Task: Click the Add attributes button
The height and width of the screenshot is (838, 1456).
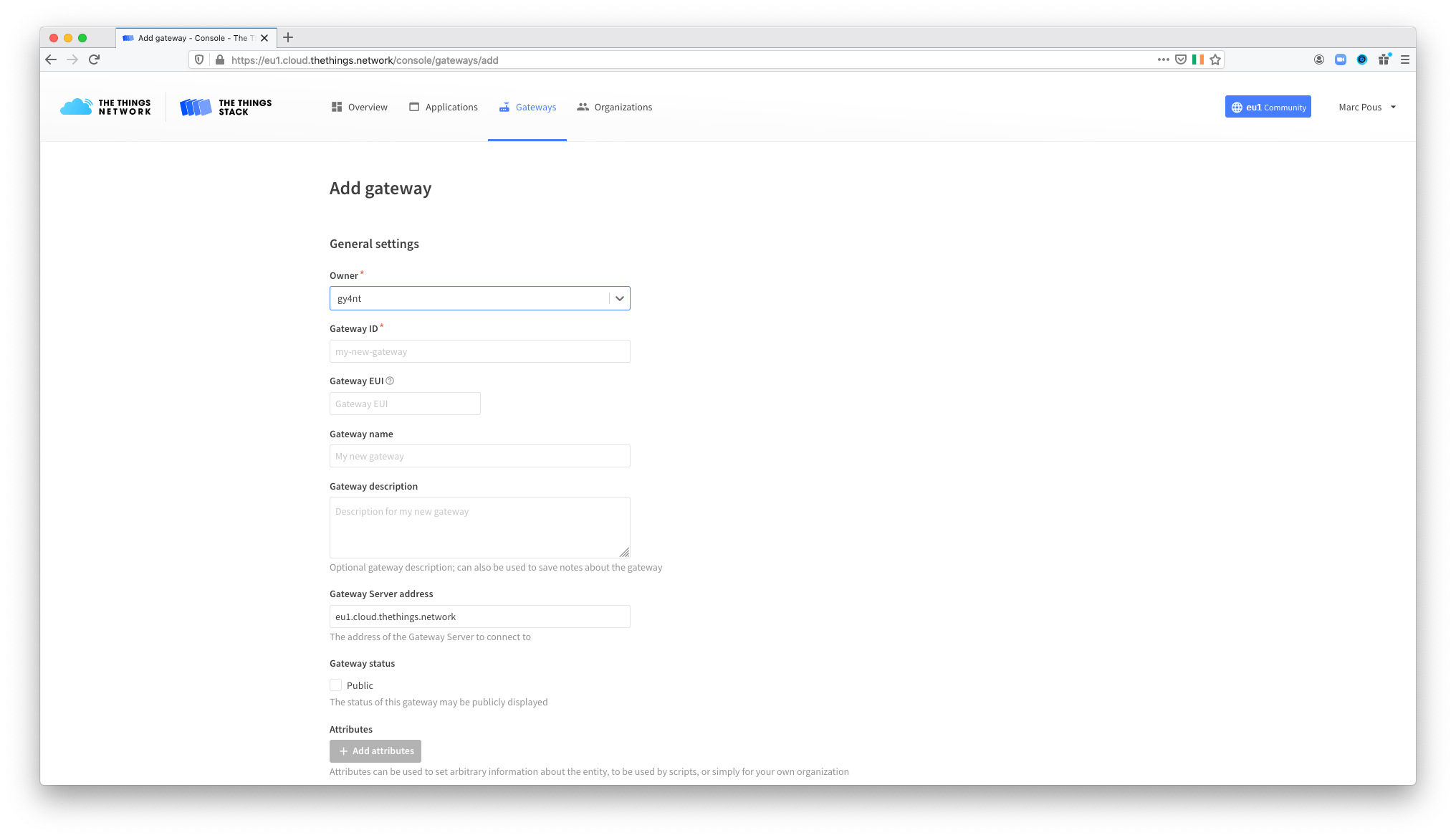Action: [375, 751]
